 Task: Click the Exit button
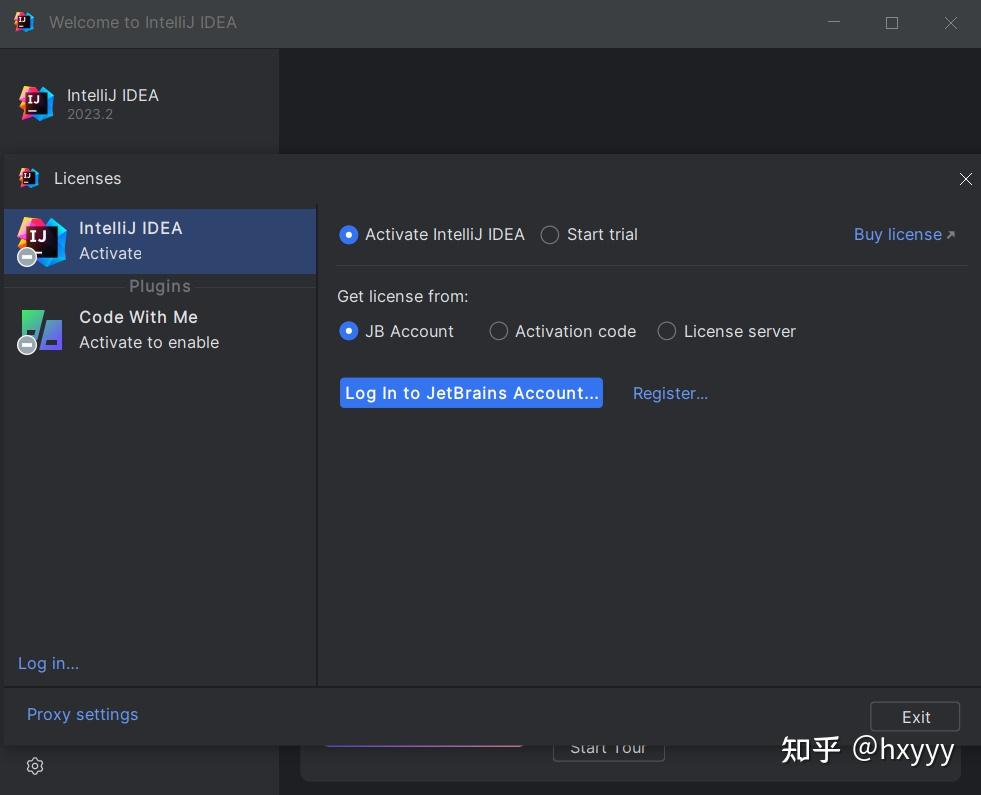click(x=914, y=716)
